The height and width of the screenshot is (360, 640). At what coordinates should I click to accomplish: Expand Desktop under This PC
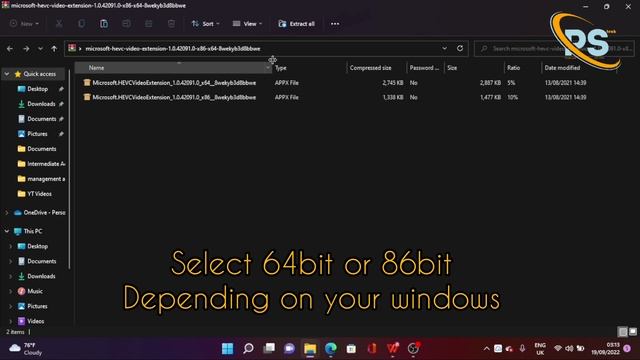(x=11, y=247)
